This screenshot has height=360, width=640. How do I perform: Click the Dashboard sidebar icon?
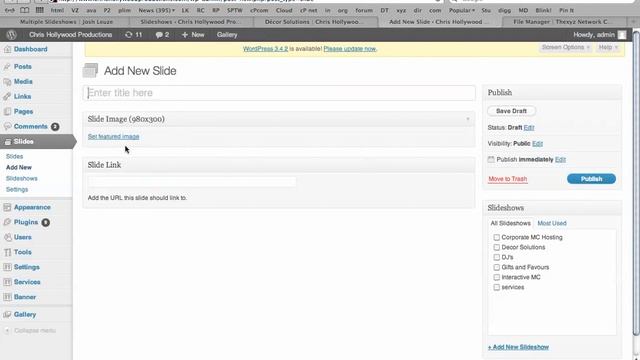pos(7,49)
